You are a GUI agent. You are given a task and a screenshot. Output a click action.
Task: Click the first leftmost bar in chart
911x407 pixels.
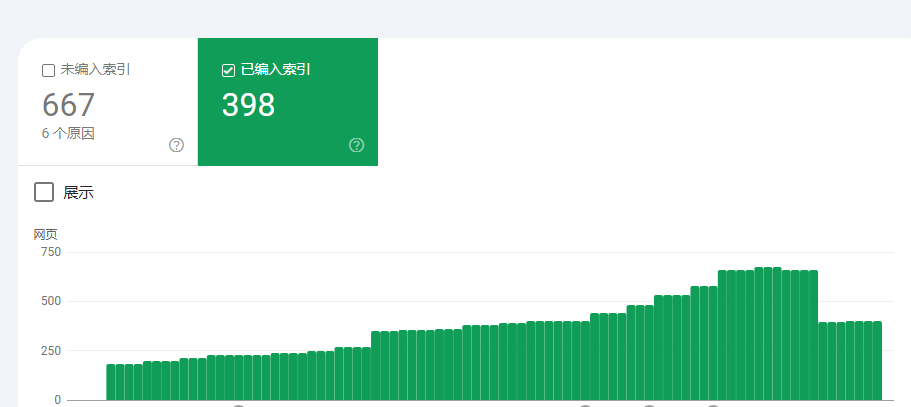[x=111, y=382]
